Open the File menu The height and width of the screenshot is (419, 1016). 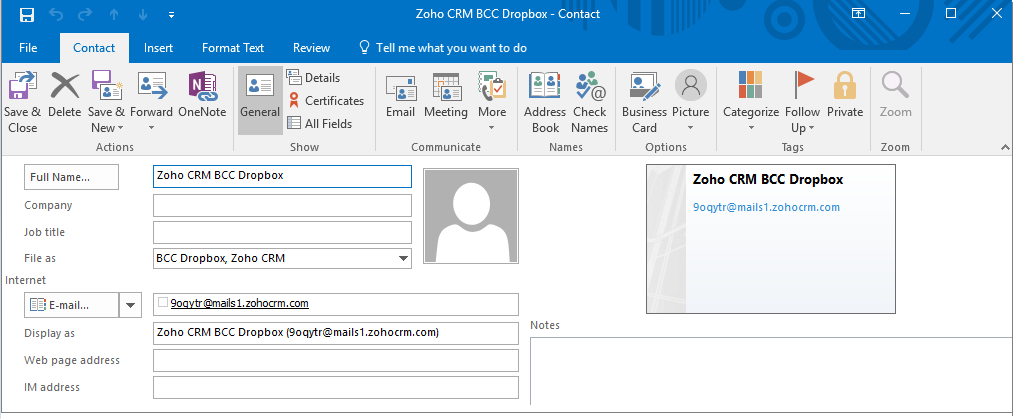[29, 48]
